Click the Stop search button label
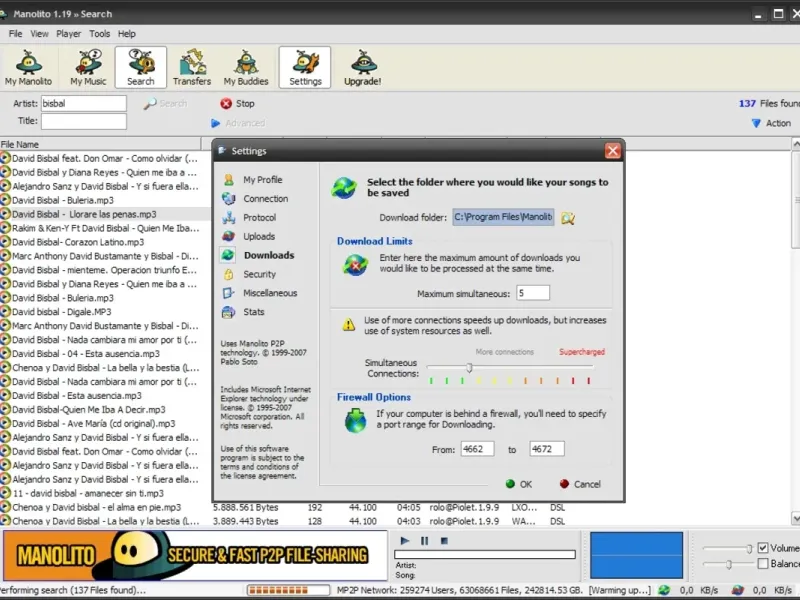 pyautogui.click(x=245, y=104)
